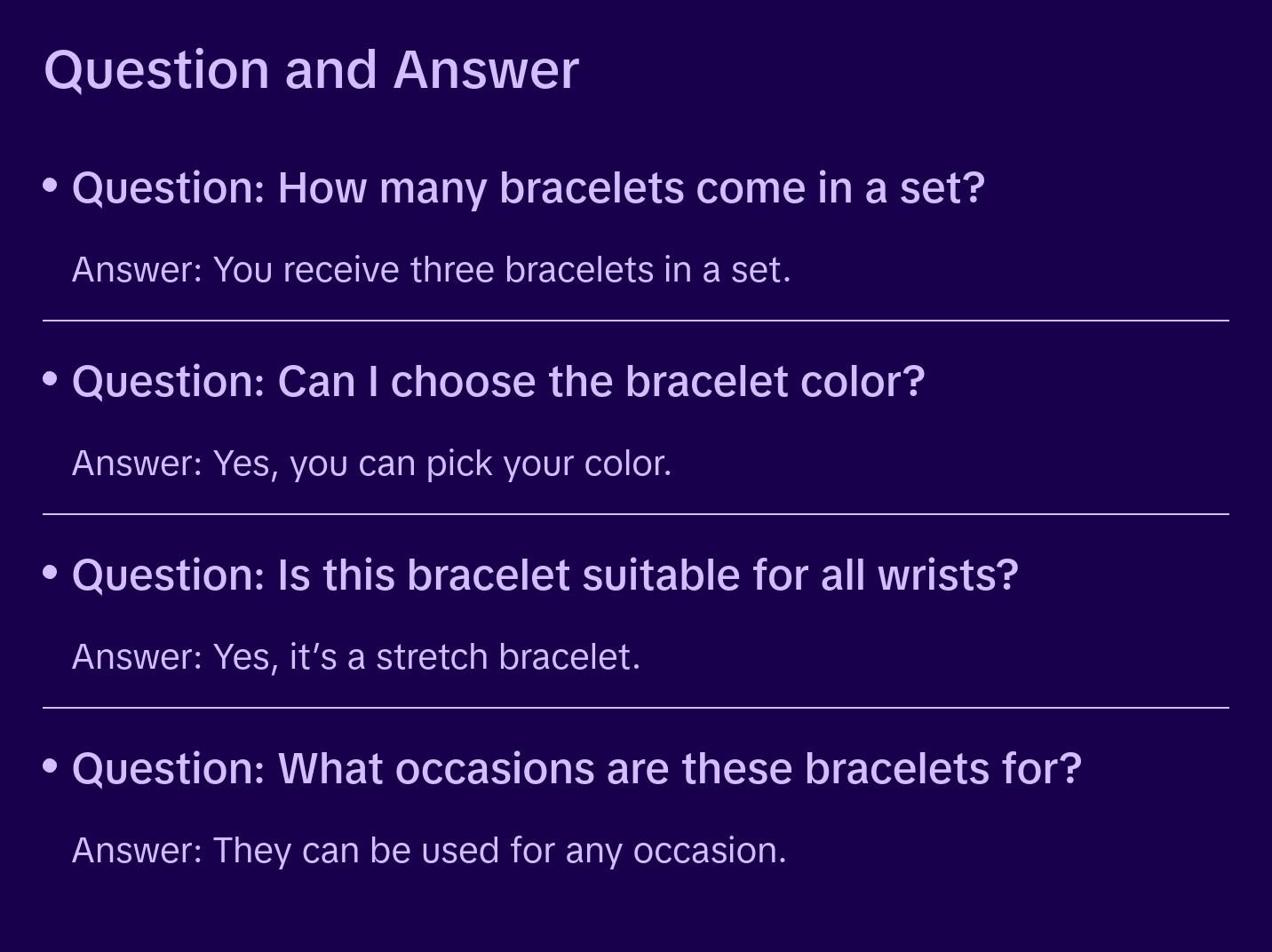The width and height of the screenshot is (1272, 952).
Task: Click the answer "Yes, you can pick your color."
Action: (x=371, y=464)
